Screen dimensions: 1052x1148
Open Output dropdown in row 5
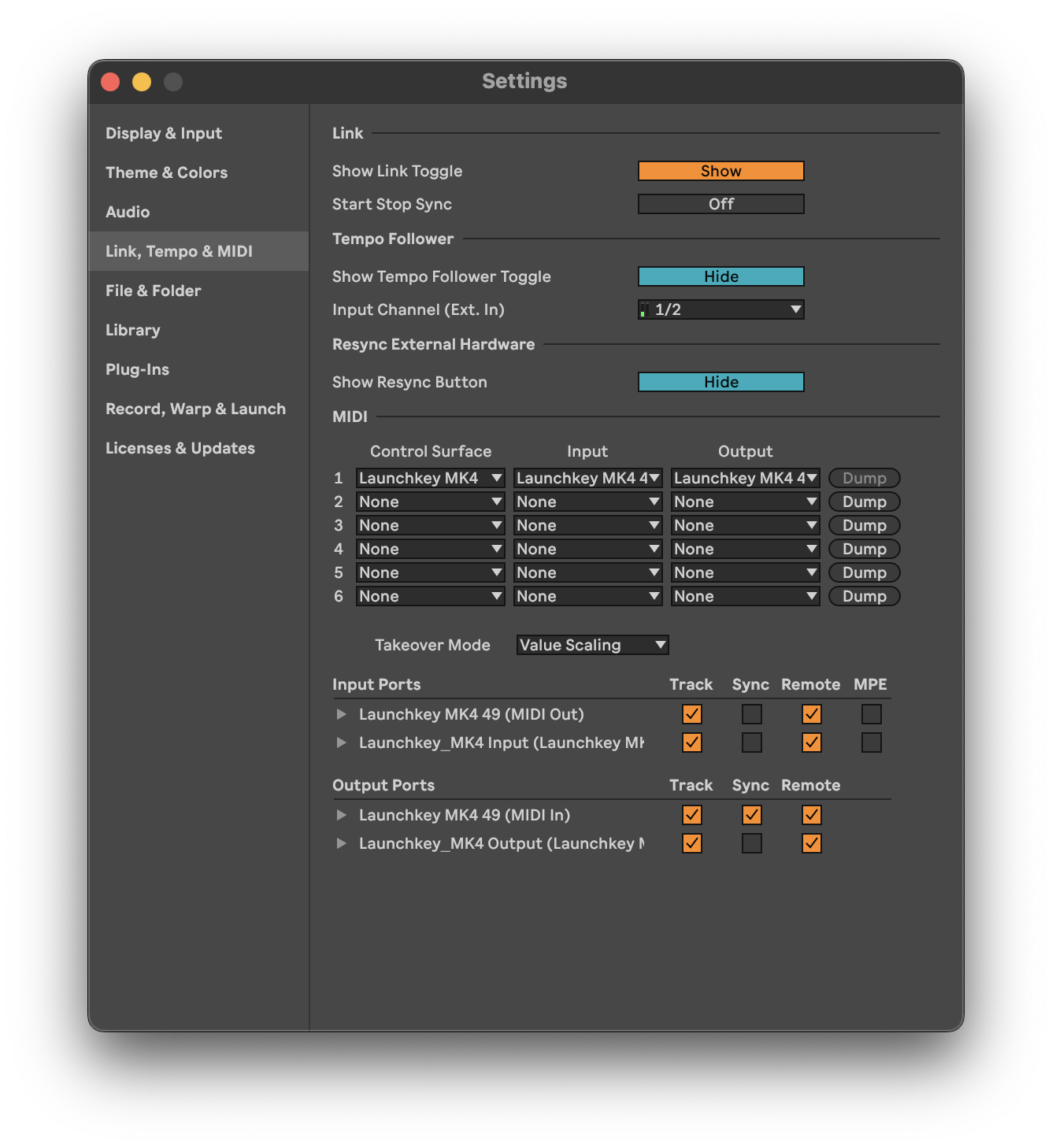pos(746,572)
